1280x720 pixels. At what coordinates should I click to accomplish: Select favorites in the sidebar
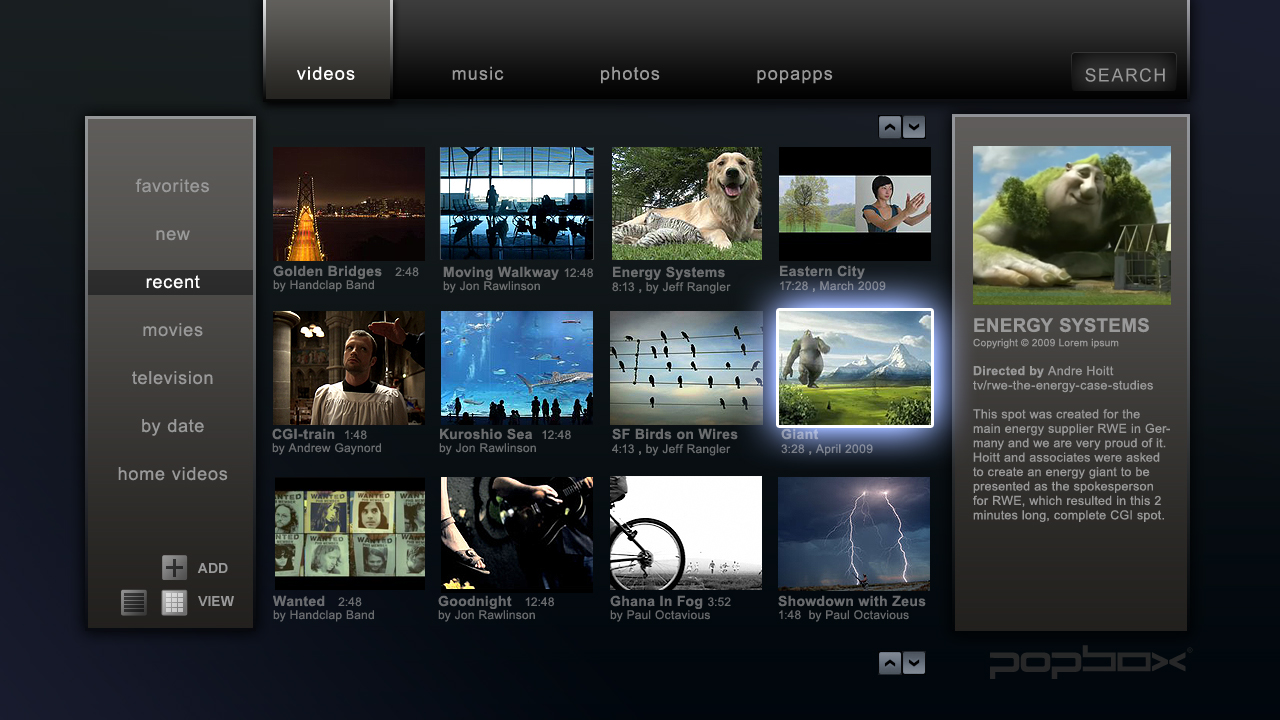point(172,186)
